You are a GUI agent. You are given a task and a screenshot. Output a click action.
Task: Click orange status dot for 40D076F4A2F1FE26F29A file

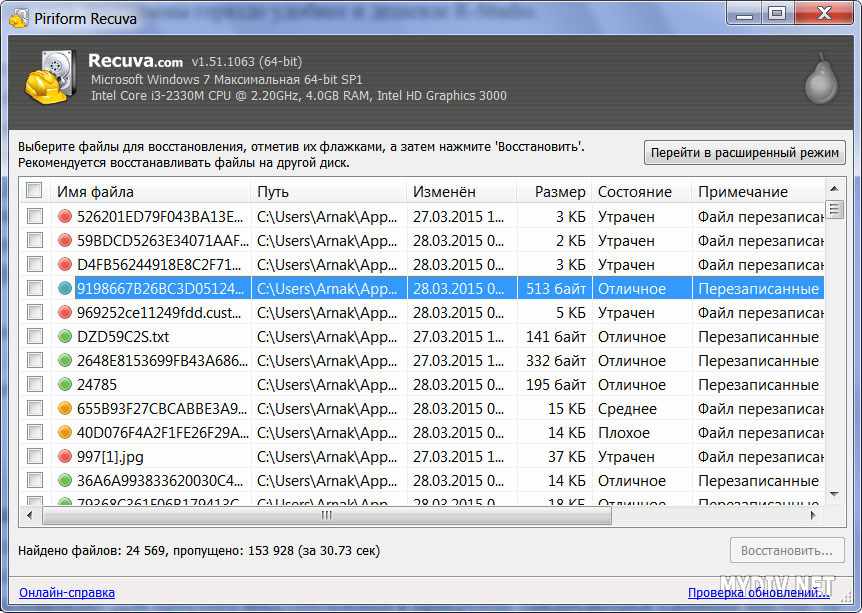point(65,433)
